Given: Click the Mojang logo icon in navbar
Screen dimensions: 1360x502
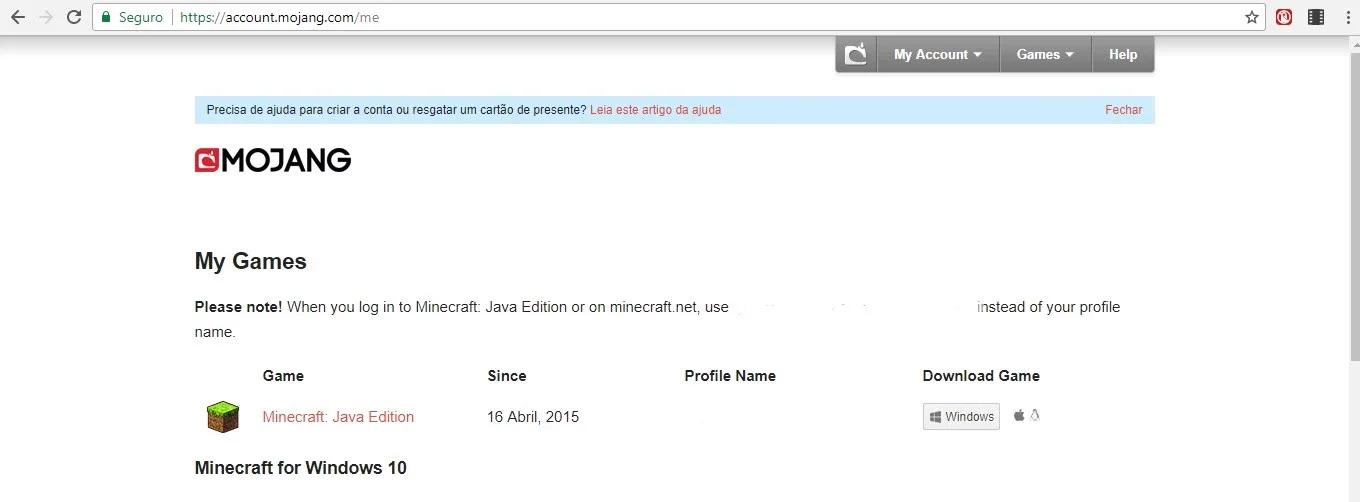Looking at the screenshot, I should click(x=856, y=54).
